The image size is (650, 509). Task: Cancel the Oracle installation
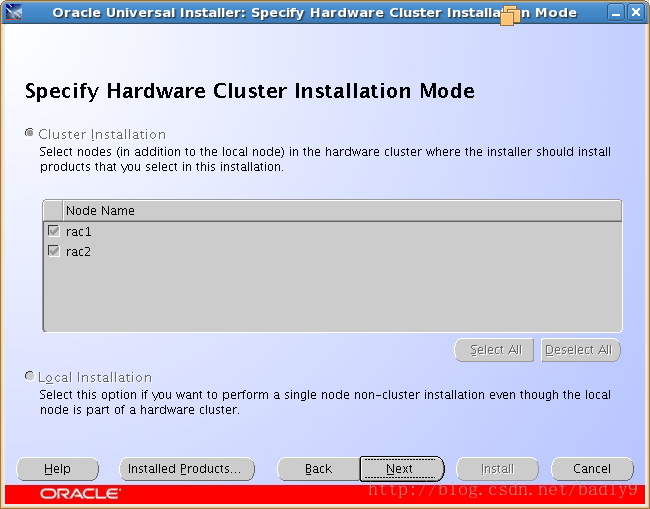[592, 469]
